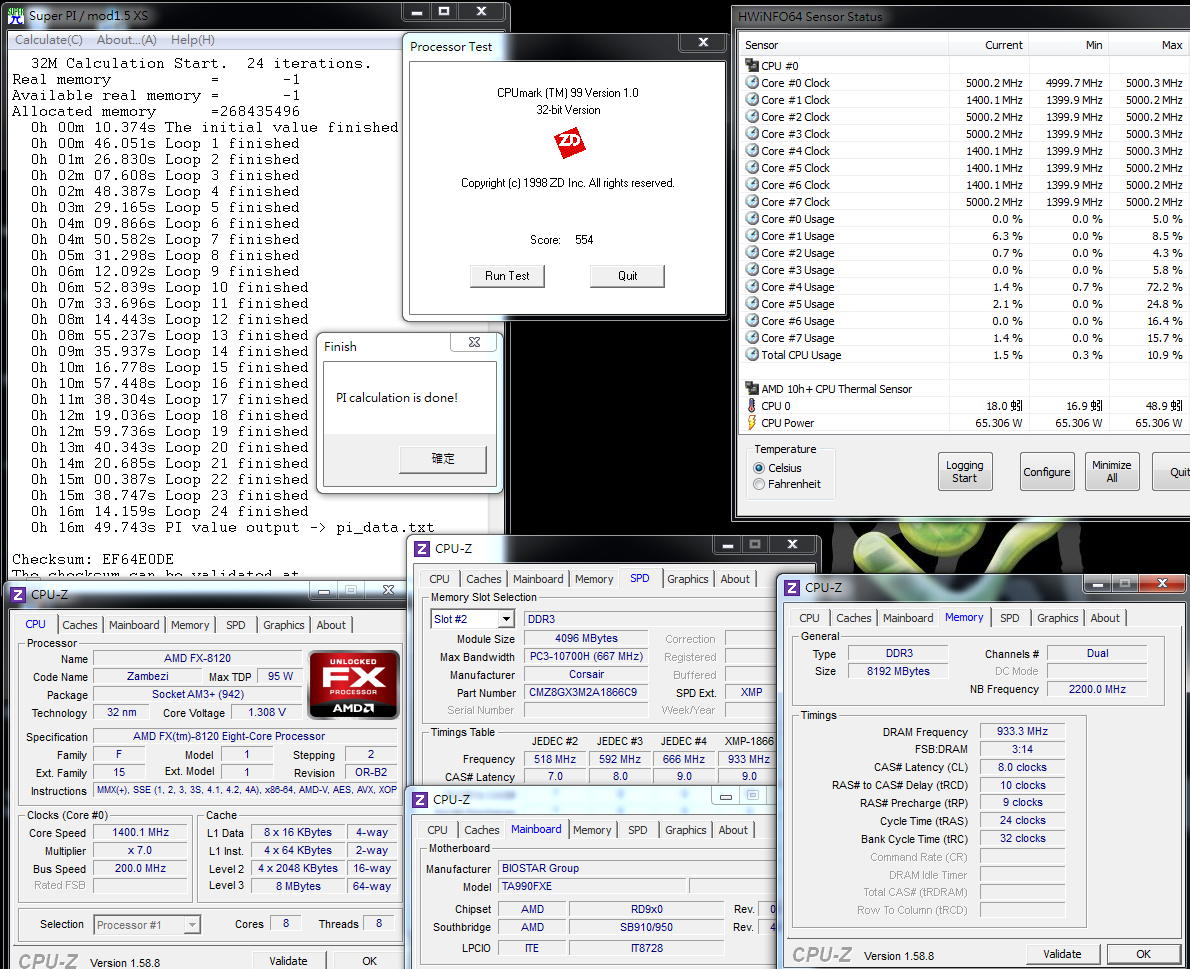Click the AMD 10h+ CPU Thermal Sensor icon

(x=751, y=389)
